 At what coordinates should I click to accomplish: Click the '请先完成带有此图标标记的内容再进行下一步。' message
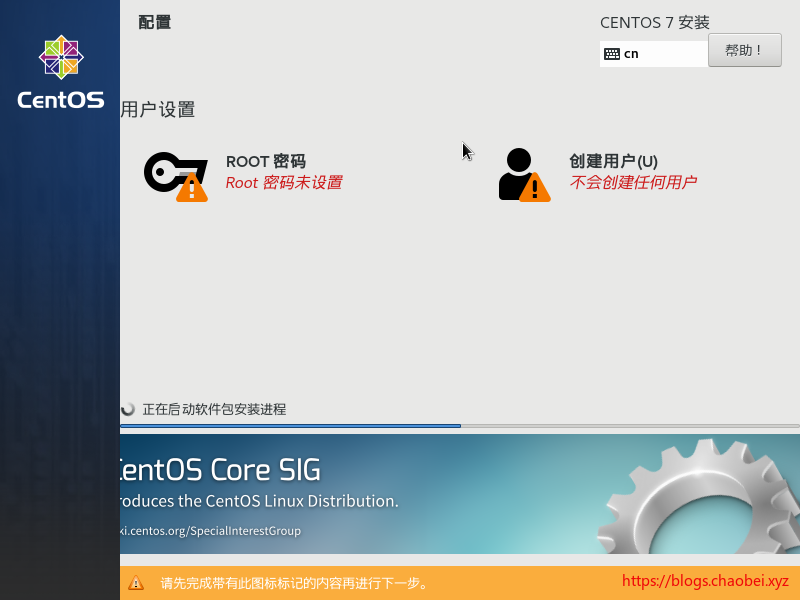pyautogui.click(x=295, y=583)
